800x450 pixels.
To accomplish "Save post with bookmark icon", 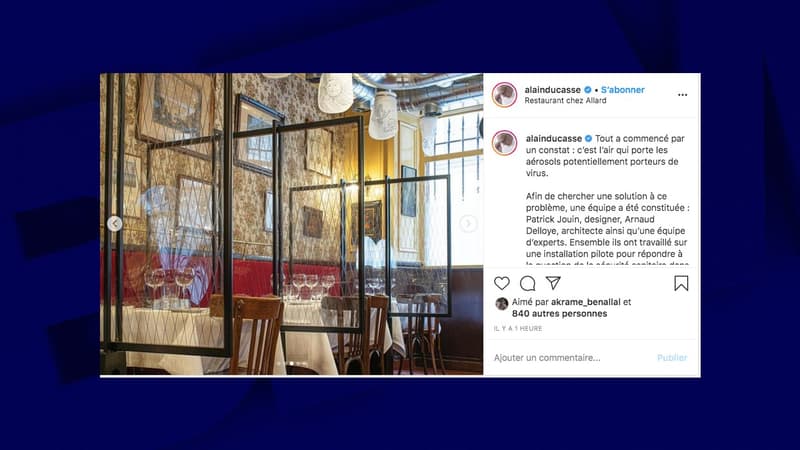I will coord(681,283).
